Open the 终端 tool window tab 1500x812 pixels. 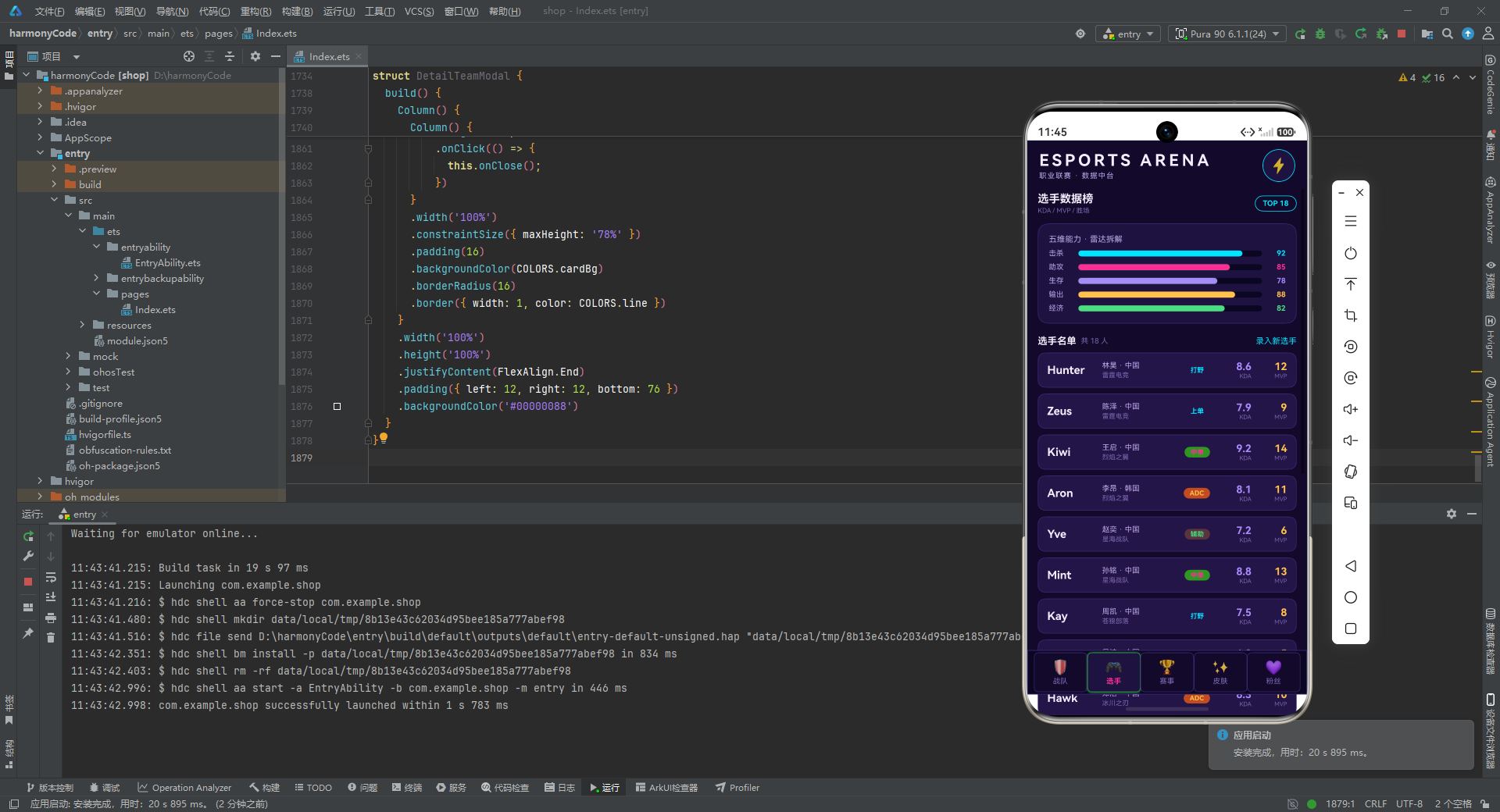coord(406,788)
